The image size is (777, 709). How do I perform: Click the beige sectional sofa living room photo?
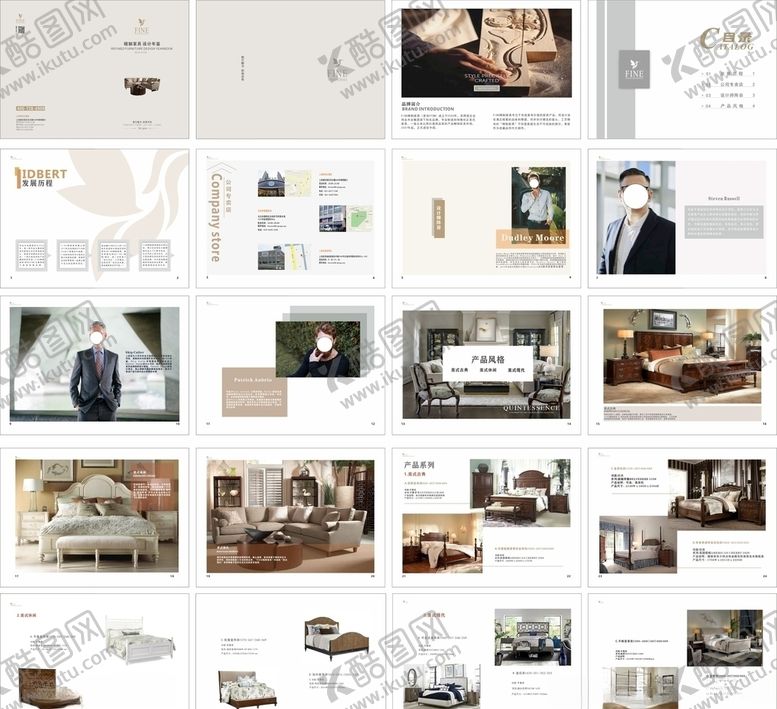pos(290,516)
